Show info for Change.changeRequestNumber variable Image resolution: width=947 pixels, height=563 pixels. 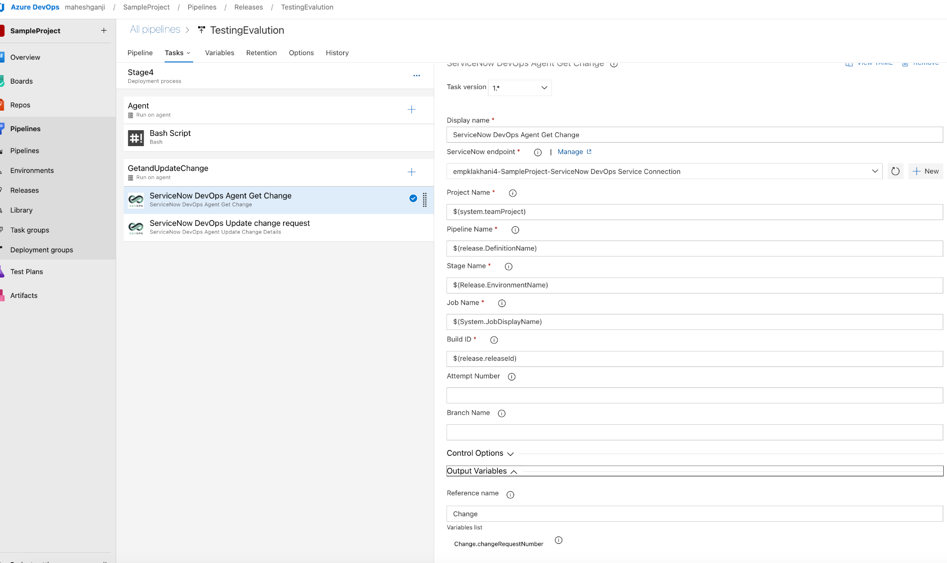558,540
